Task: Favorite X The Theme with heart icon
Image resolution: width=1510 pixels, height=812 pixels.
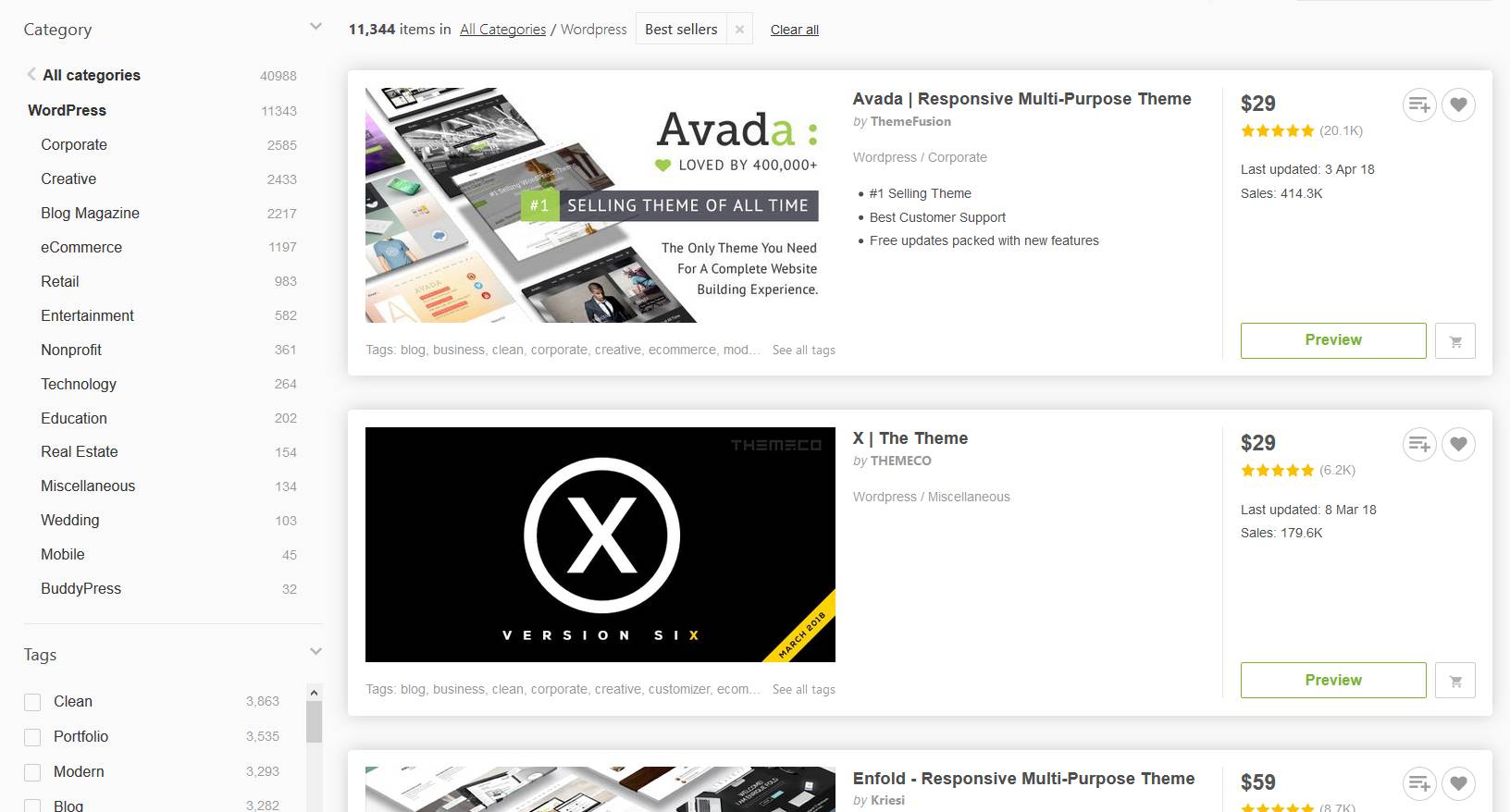Action: (x=1458, y=444)
